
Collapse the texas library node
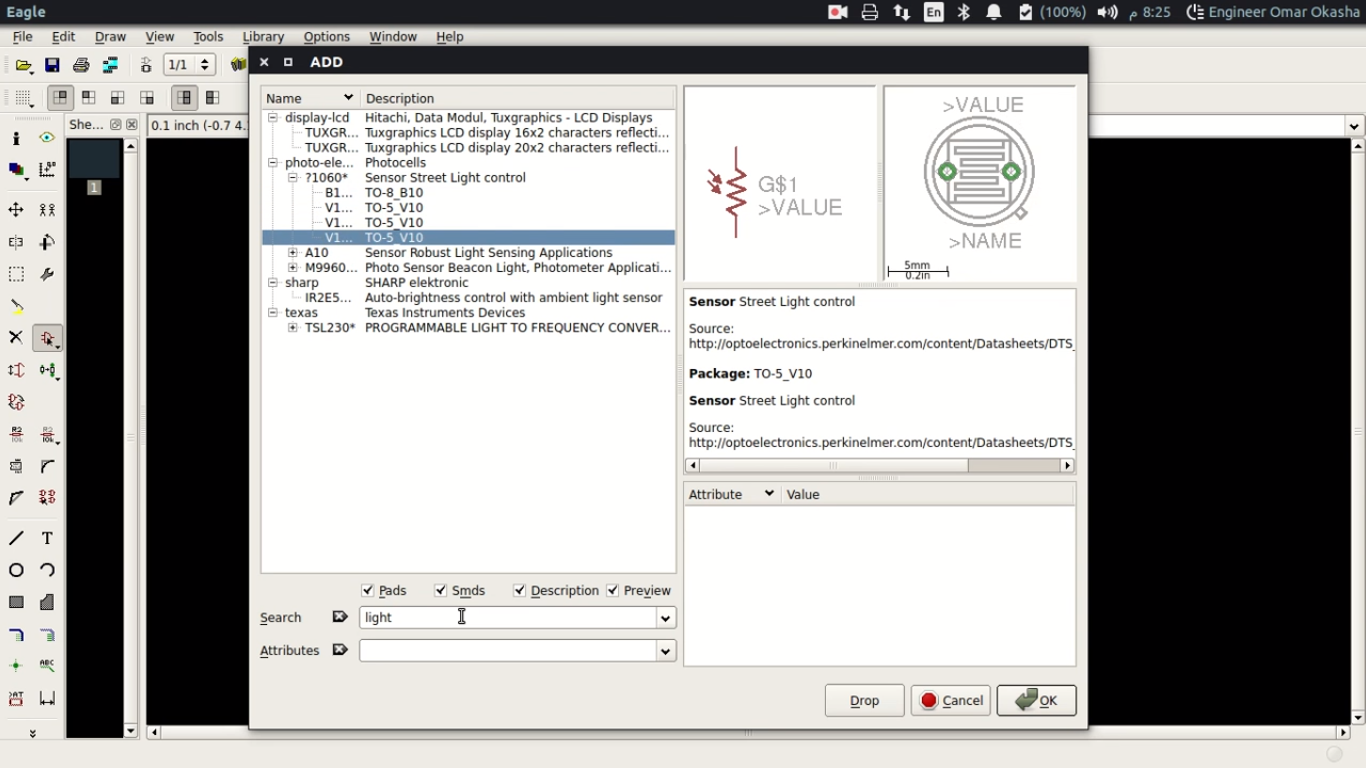click(272, 312)
